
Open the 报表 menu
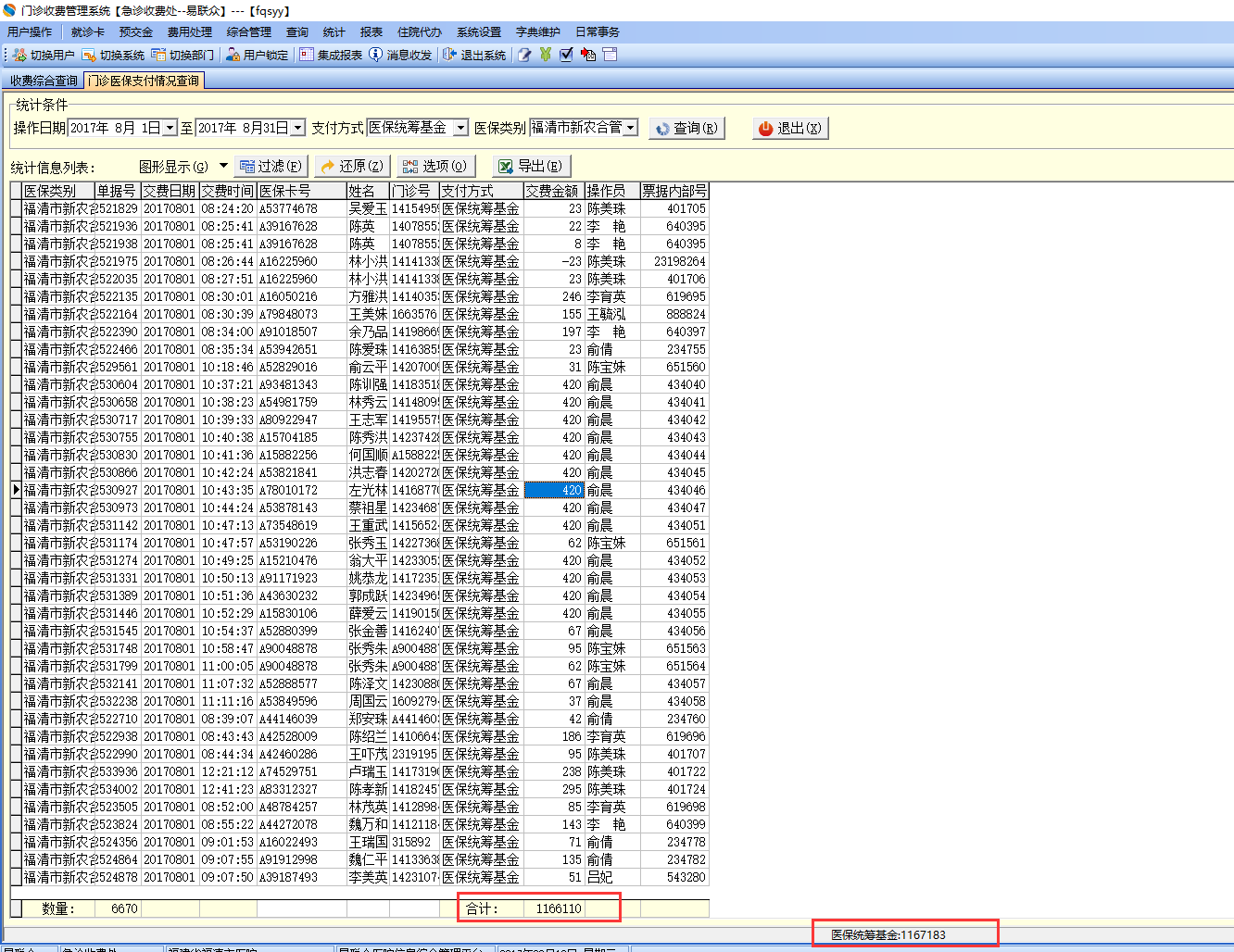(371, 31)
